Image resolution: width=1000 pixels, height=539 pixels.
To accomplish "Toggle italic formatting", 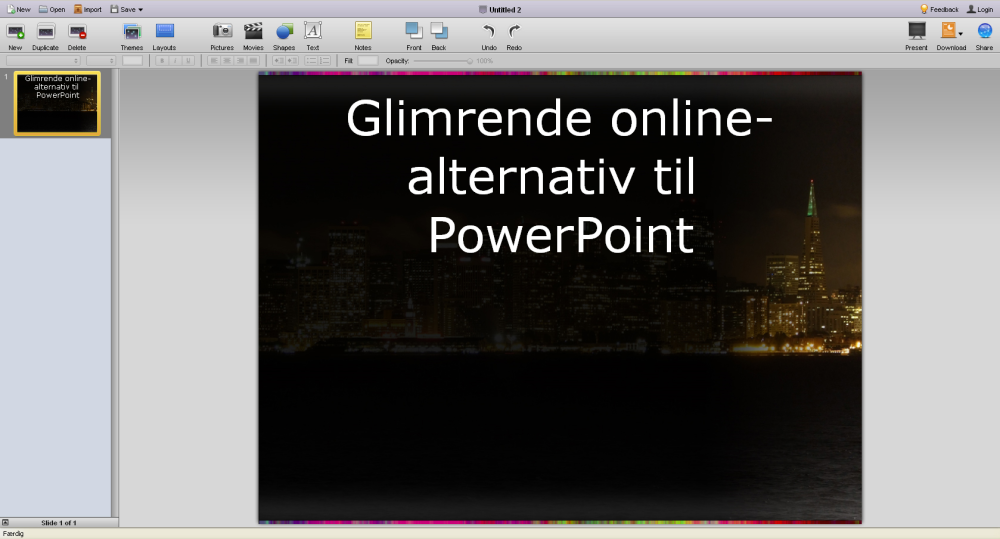I will [x=175, y=61].
